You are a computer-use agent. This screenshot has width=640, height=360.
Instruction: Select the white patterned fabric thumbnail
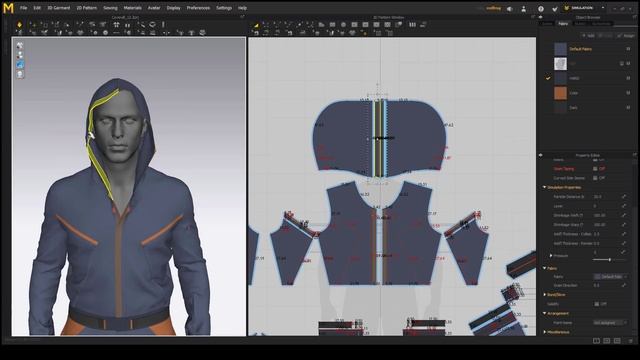click(560, 64)
